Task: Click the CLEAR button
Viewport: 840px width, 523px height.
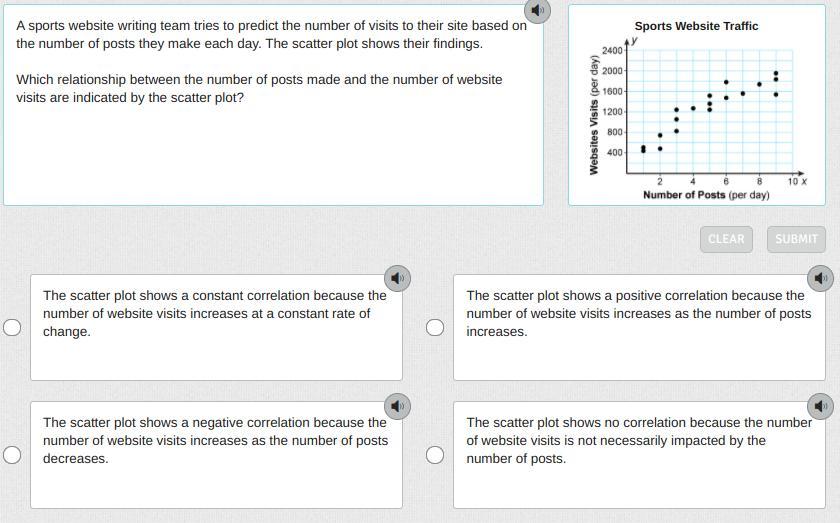Action: click(726, 239)
